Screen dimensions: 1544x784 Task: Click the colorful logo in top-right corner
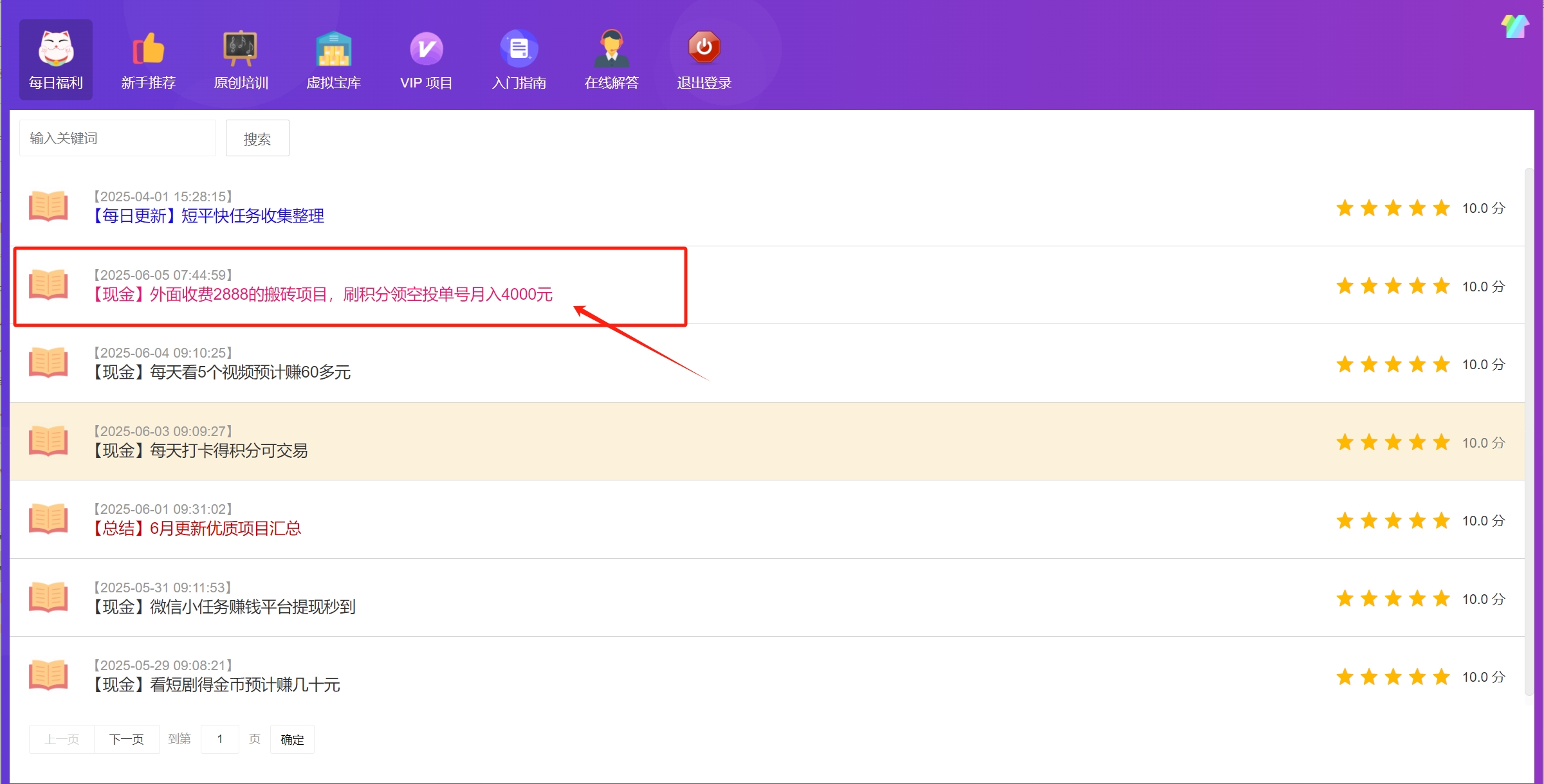(1514, 27)
